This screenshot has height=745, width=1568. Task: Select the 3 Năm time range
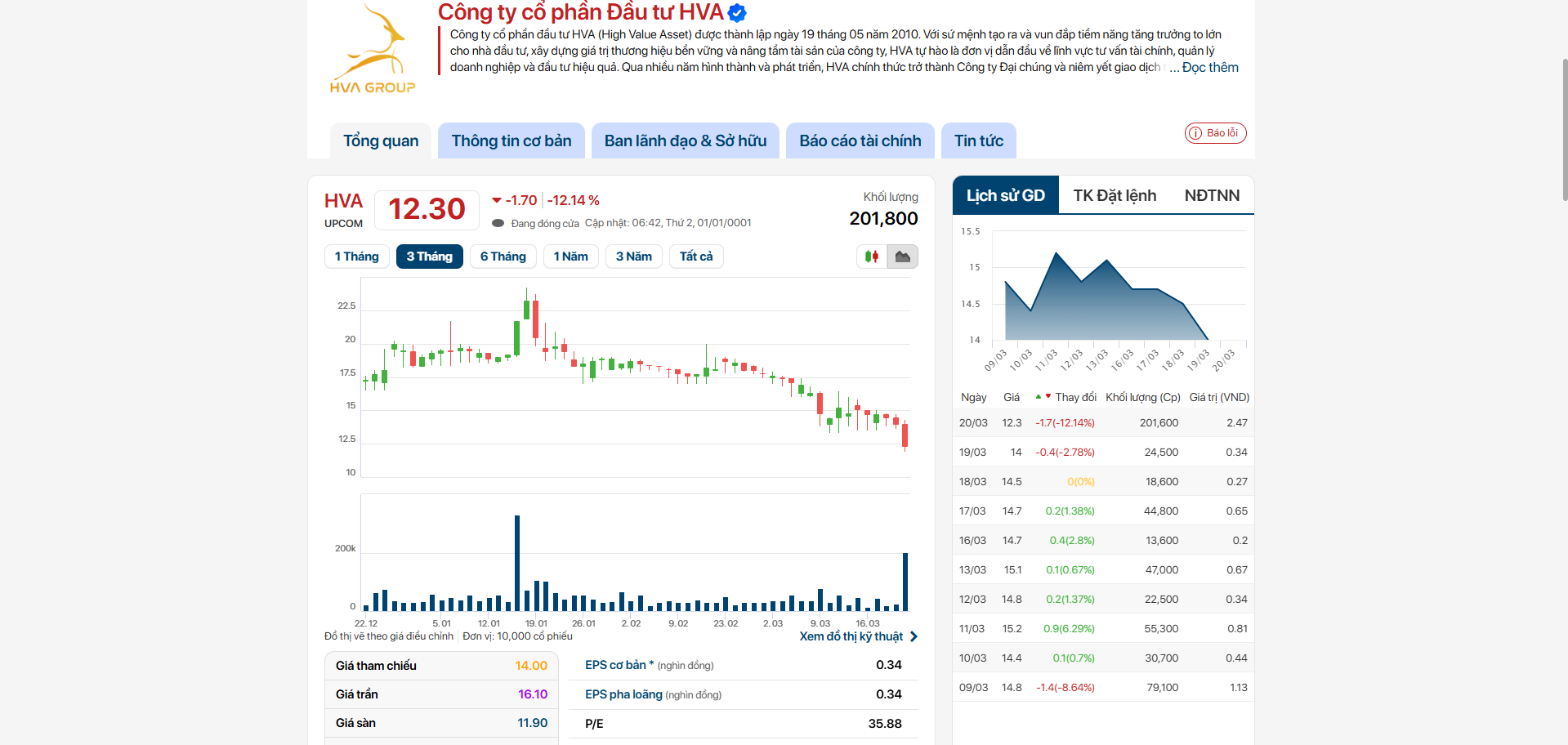click(x=634, y=257)
